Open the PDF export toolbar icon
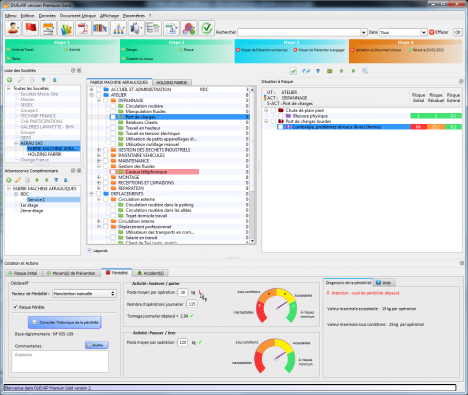 pyautogui.click(x=83, y=28)
